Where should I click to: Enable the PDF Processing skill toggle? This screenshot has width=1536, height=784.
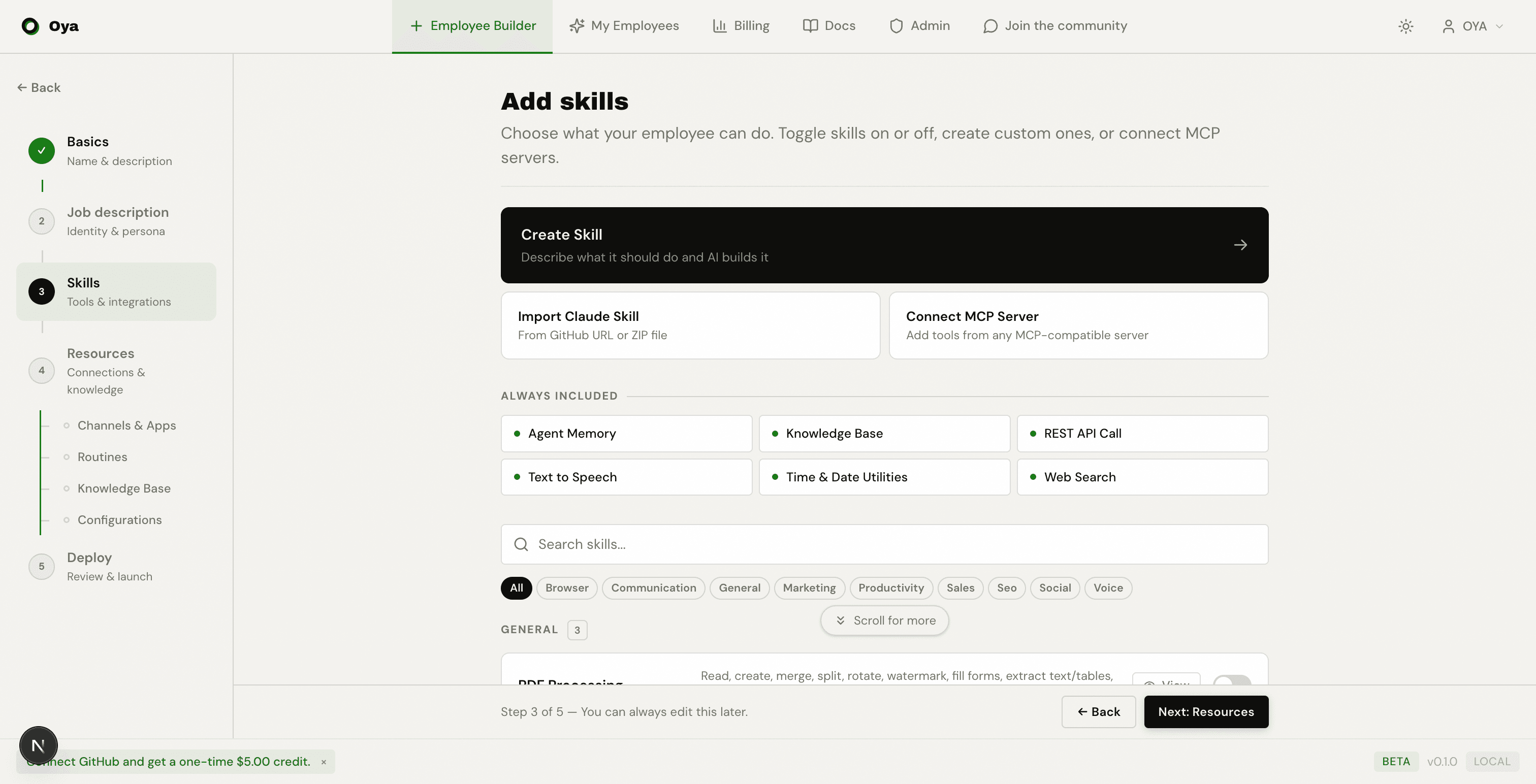pos(1231,684)
